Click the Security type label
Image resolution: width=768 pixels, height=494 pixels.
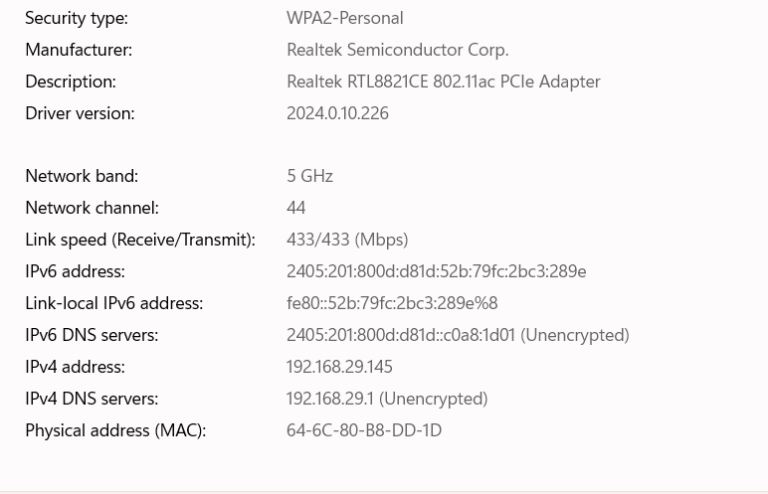76,19
